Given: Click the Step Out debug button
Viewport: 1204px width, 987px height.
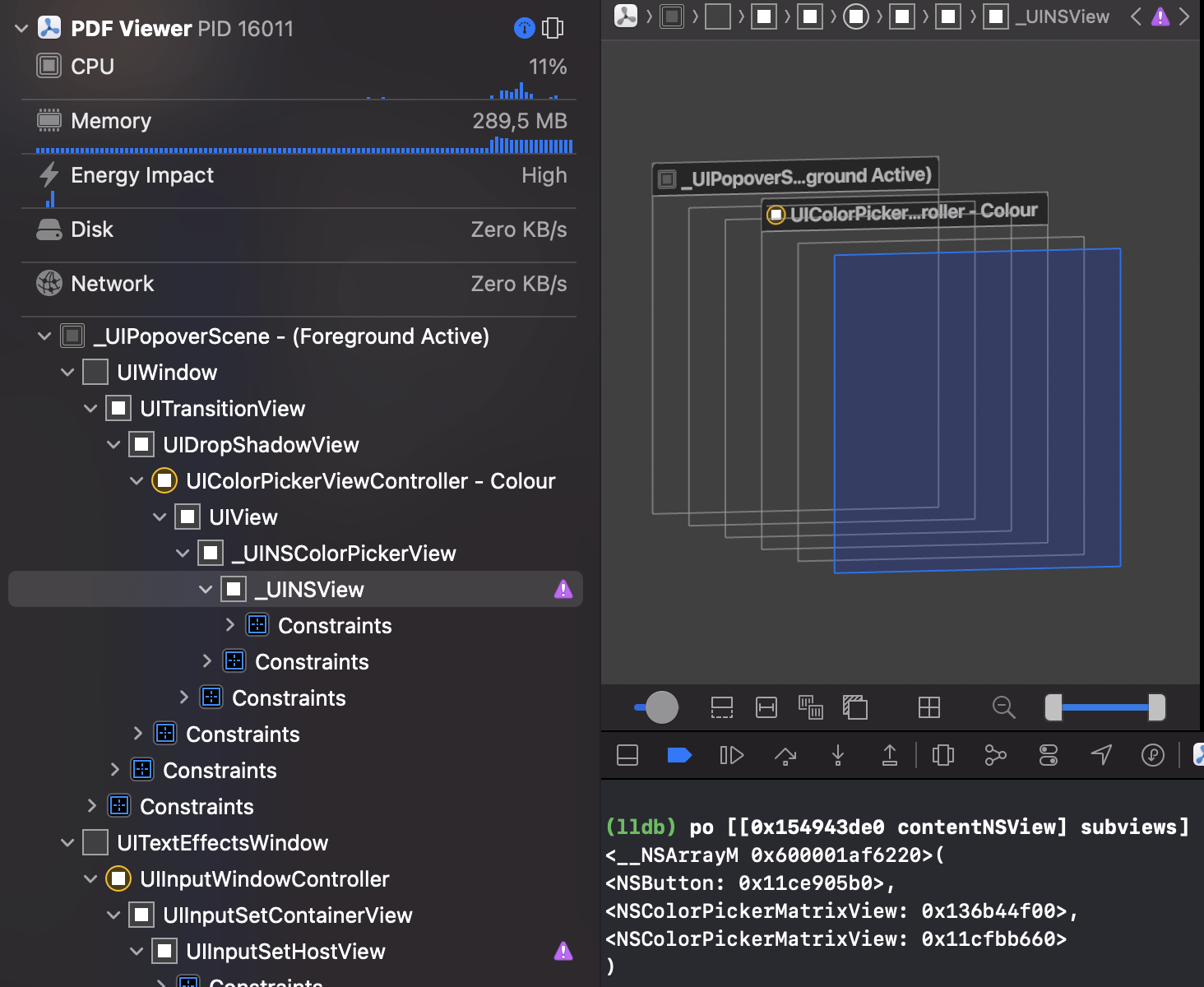Looking at the screenshot, I should point(889,755).
